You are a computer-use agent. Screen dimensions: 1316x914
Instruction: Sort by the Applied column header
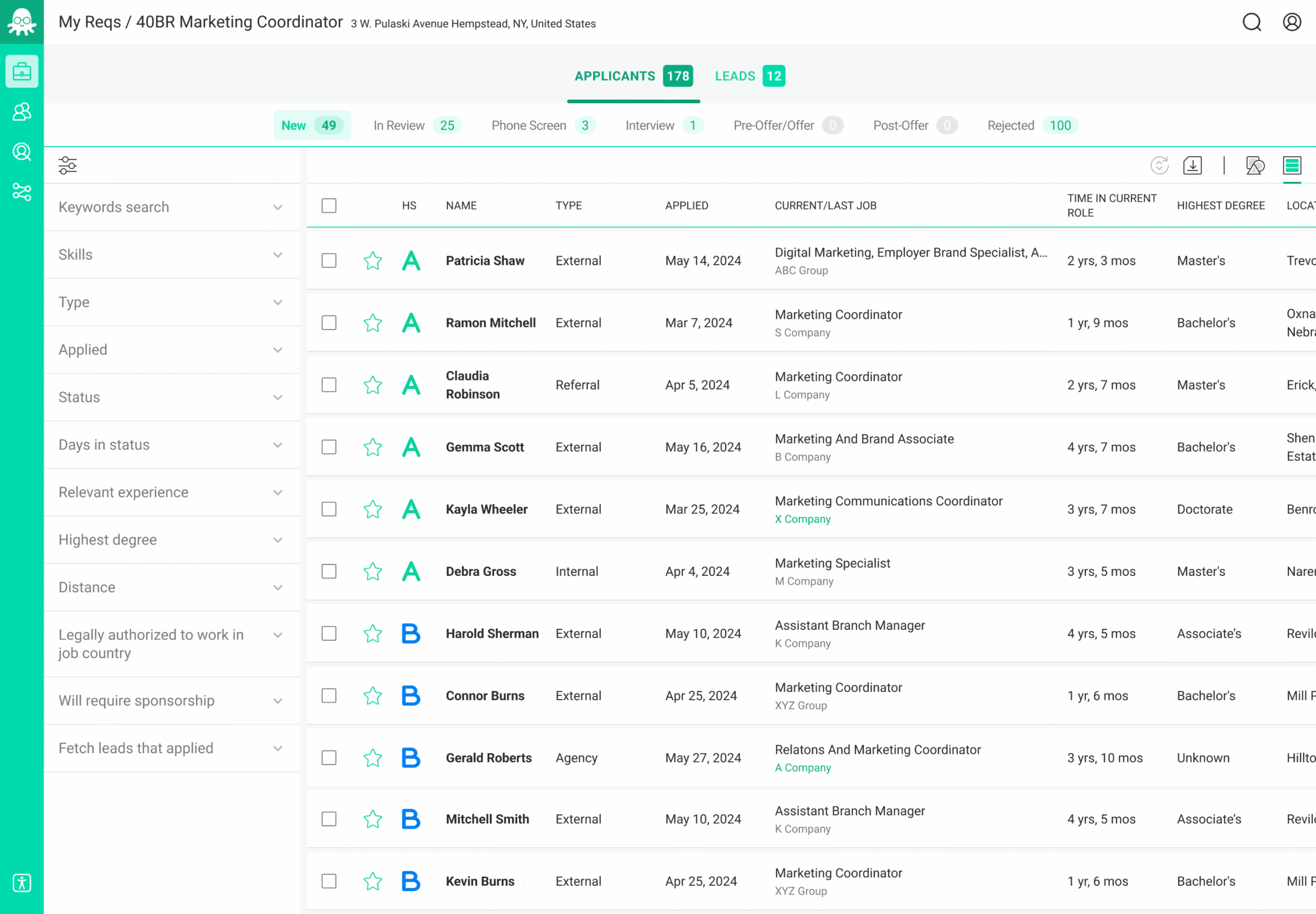point(687,206)
